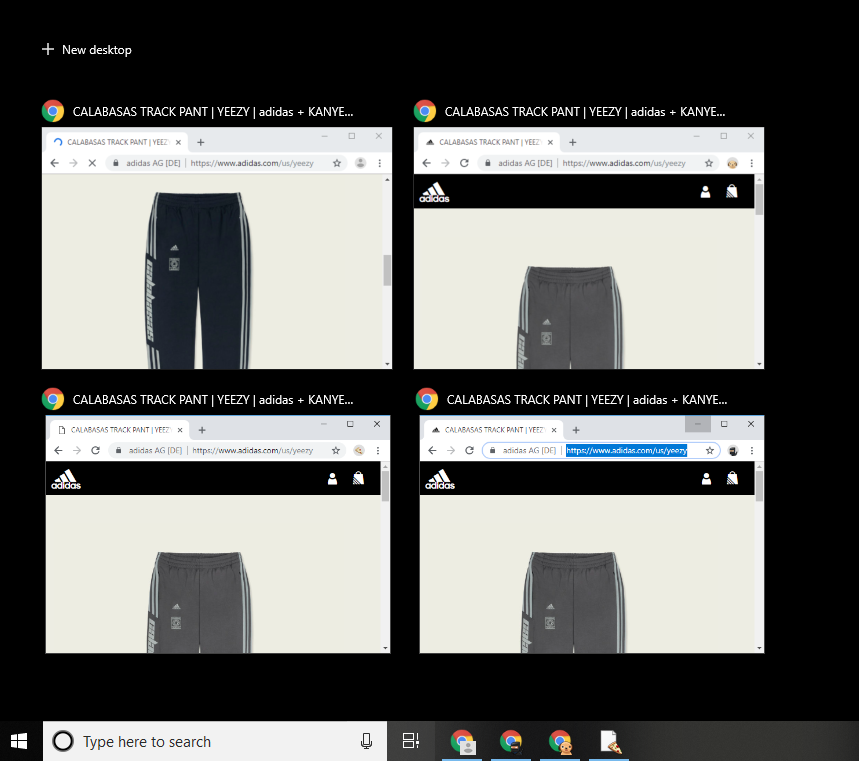Viewport: 859px width, 761px height.
Task: Click the scrollbar in the navy pants window
Action: 386,270
